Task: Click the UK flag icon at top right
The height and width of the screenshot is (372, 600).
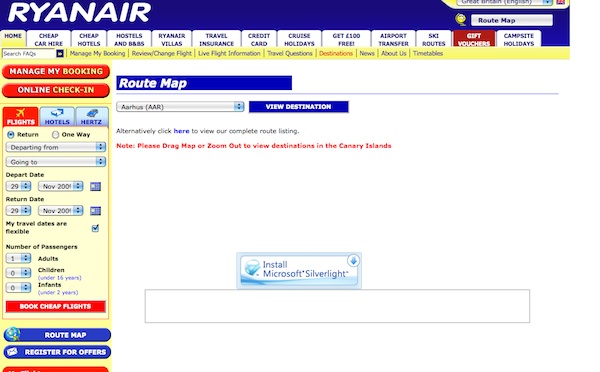Action: click(560, 2)
